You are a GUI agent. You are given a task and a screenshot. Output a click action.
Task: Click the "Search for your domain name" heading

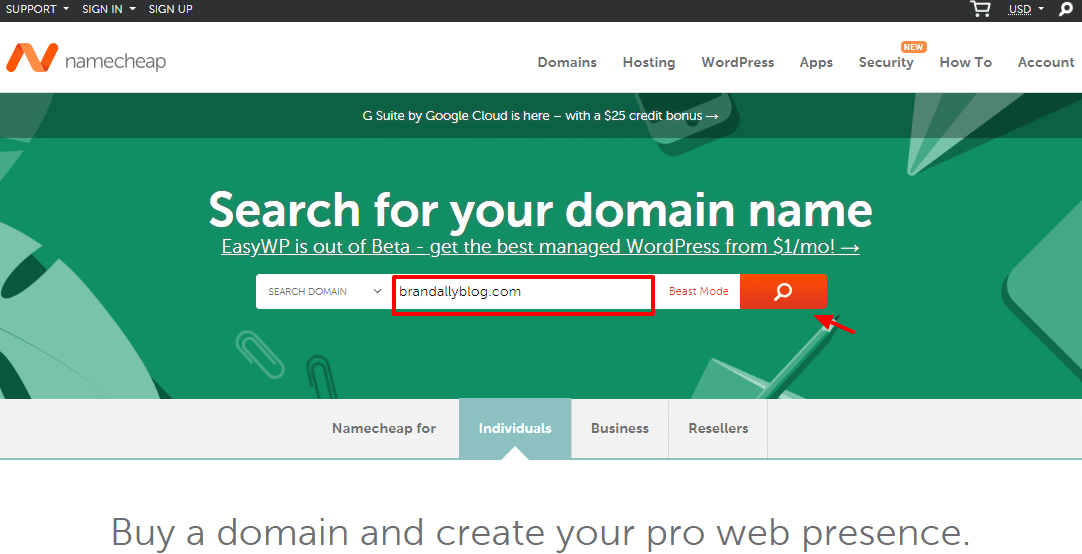(x=540, y=209)
